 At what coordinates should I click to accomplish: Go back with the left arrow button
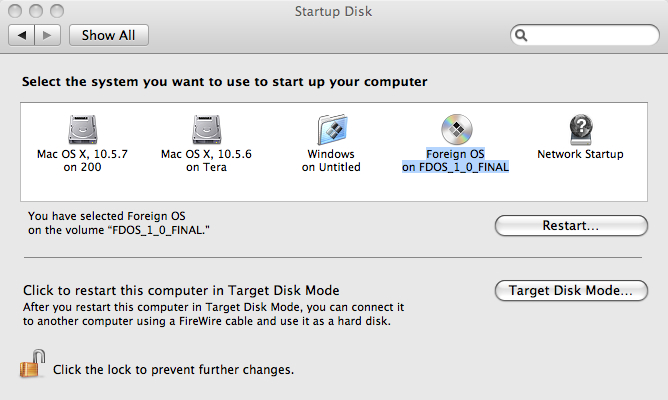point(21,35)
